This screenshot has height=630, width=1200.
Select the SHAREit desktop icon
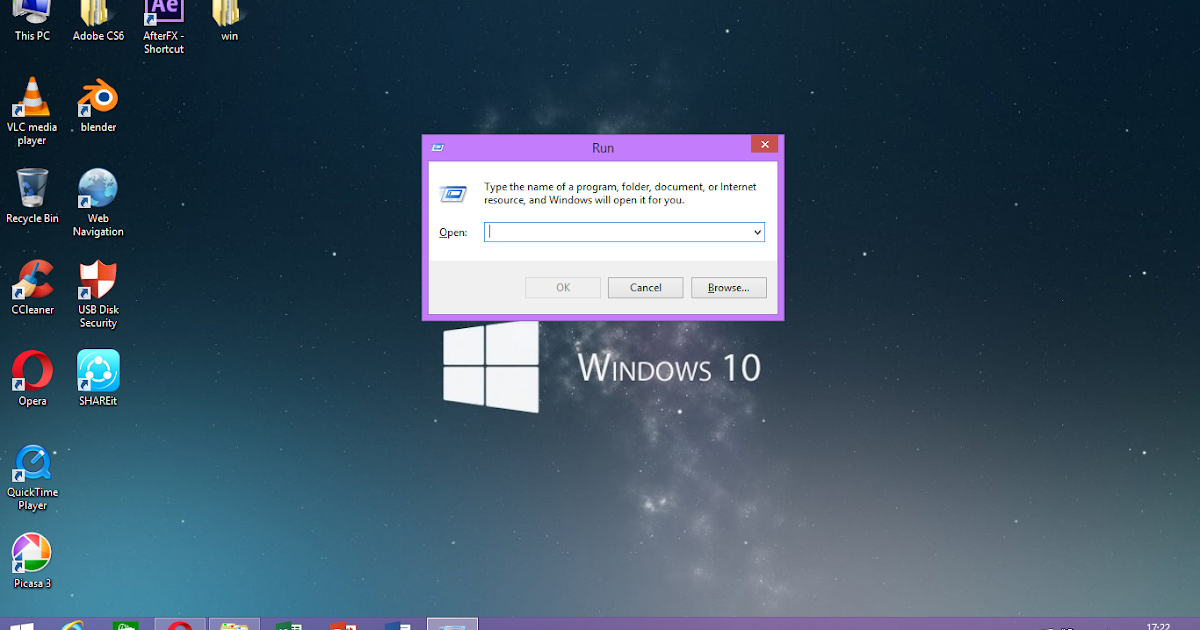pyautogui.click(x=98, y=378)
